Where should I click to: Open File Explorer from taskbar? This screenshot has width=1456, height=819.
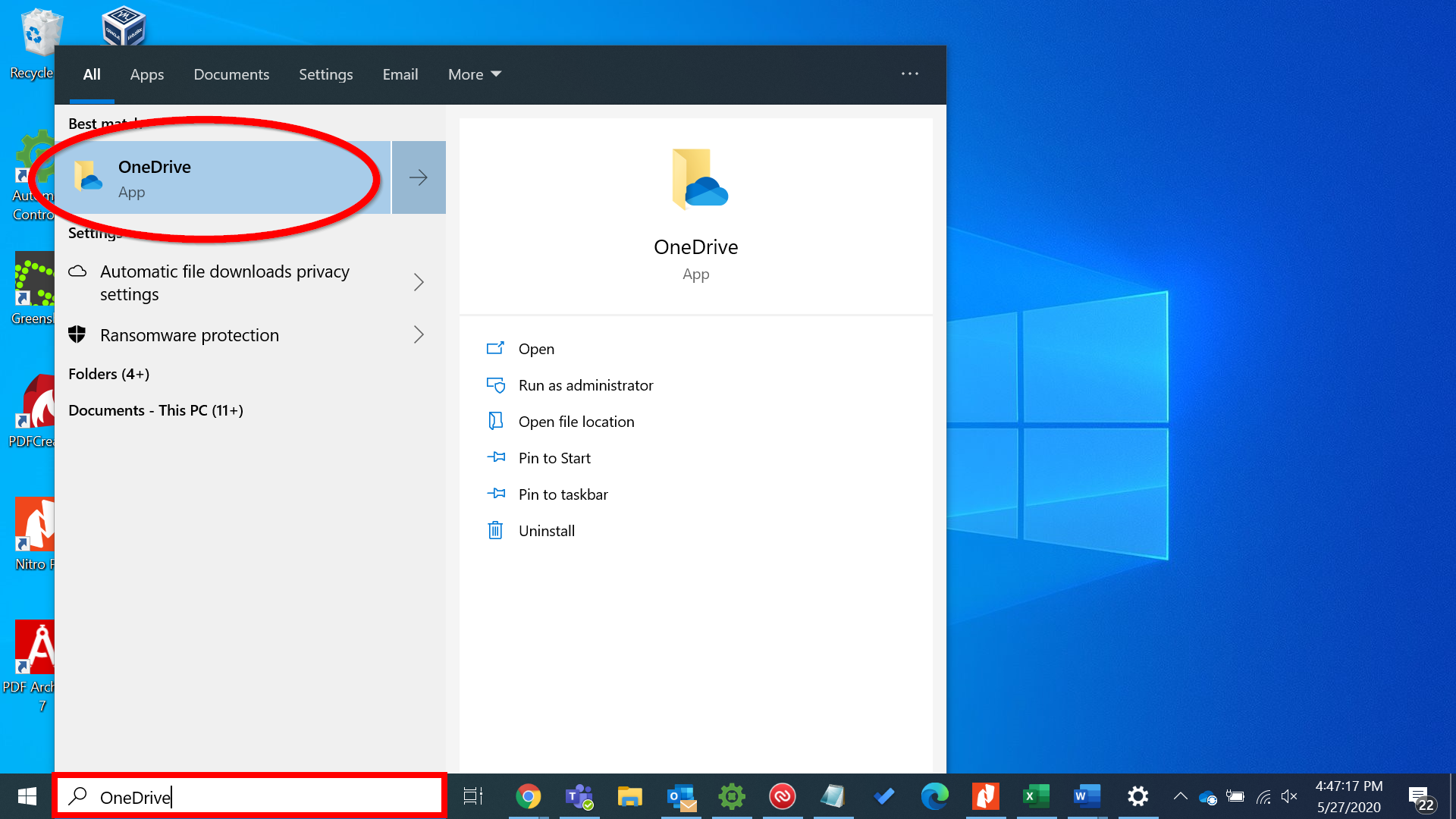point(629,796)
